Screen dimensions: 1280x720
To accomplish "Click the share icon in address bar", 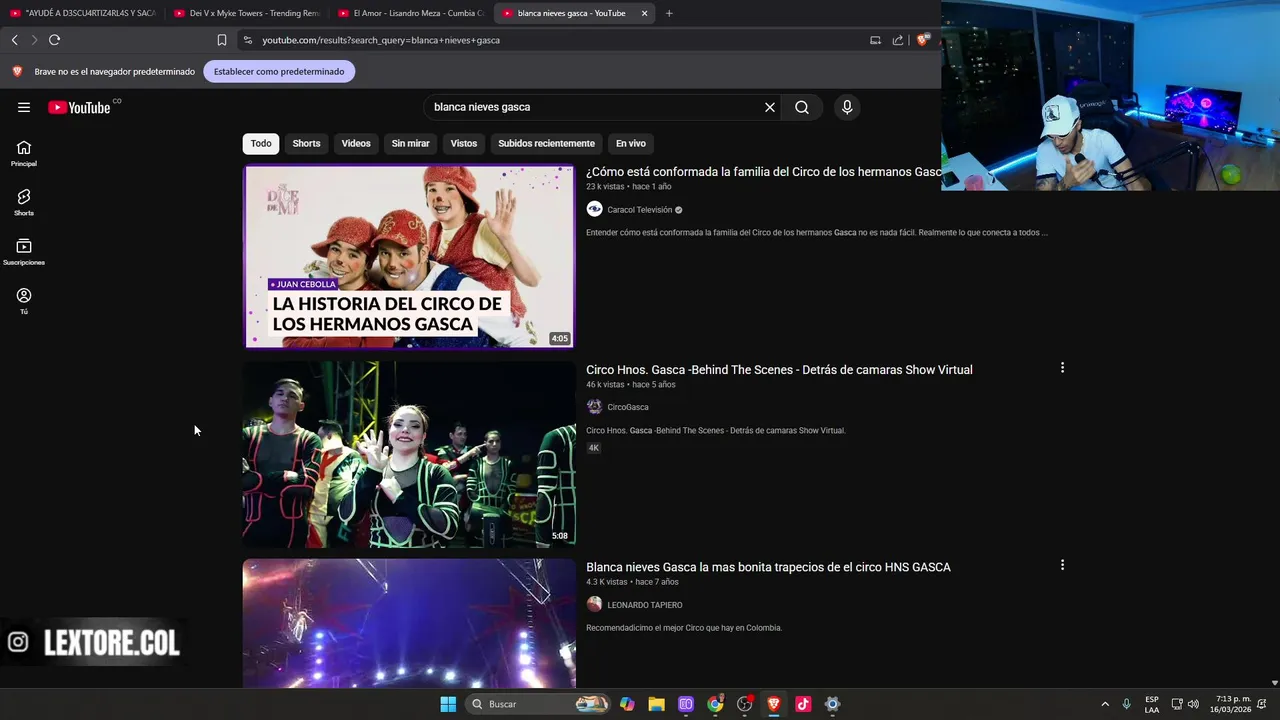I will (x=897, y=40).
